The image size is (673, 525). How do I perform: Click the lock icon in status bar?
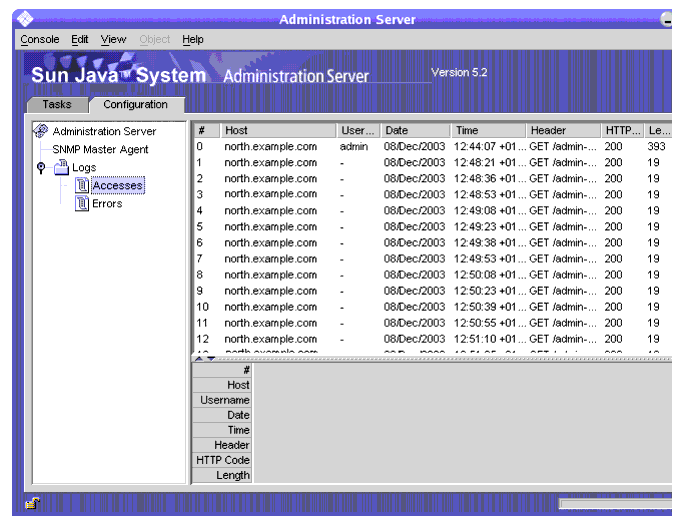(x=33, y=503)
